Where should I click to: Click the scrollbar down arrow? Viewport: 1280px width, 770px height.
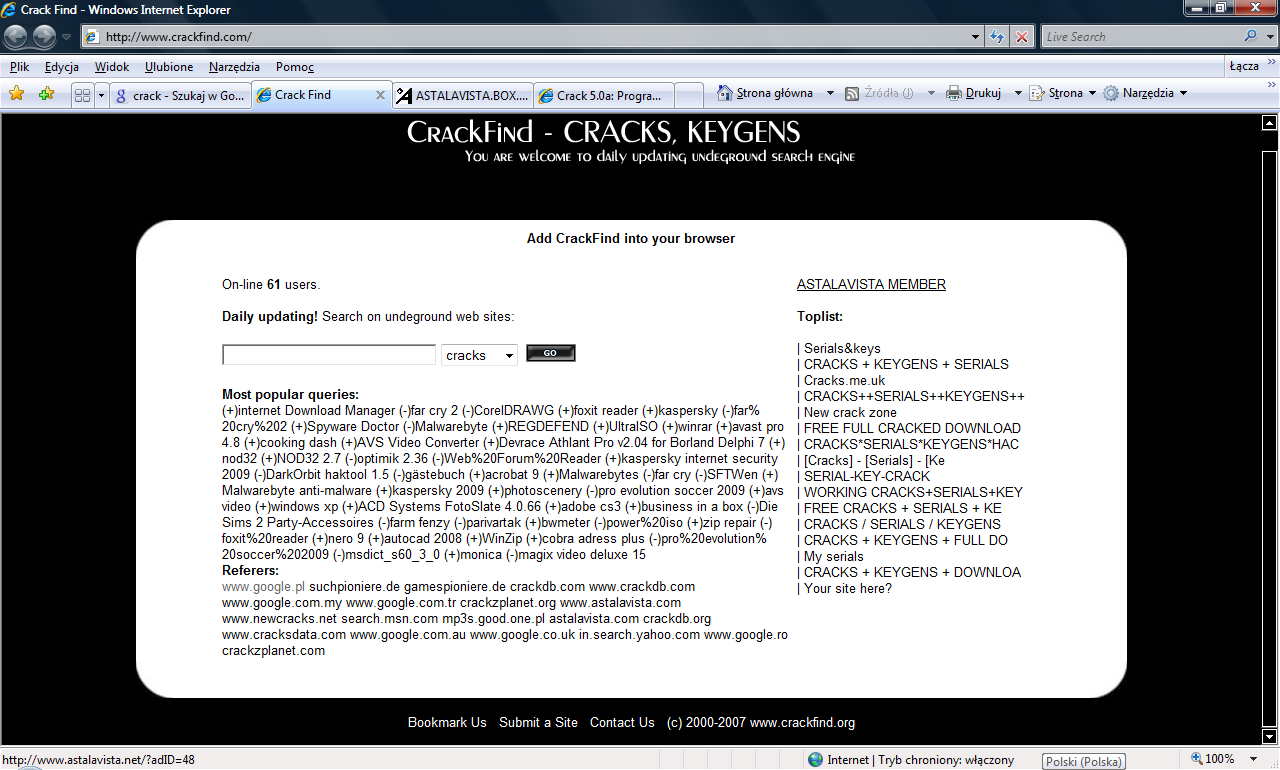(x=1269, y=737)
